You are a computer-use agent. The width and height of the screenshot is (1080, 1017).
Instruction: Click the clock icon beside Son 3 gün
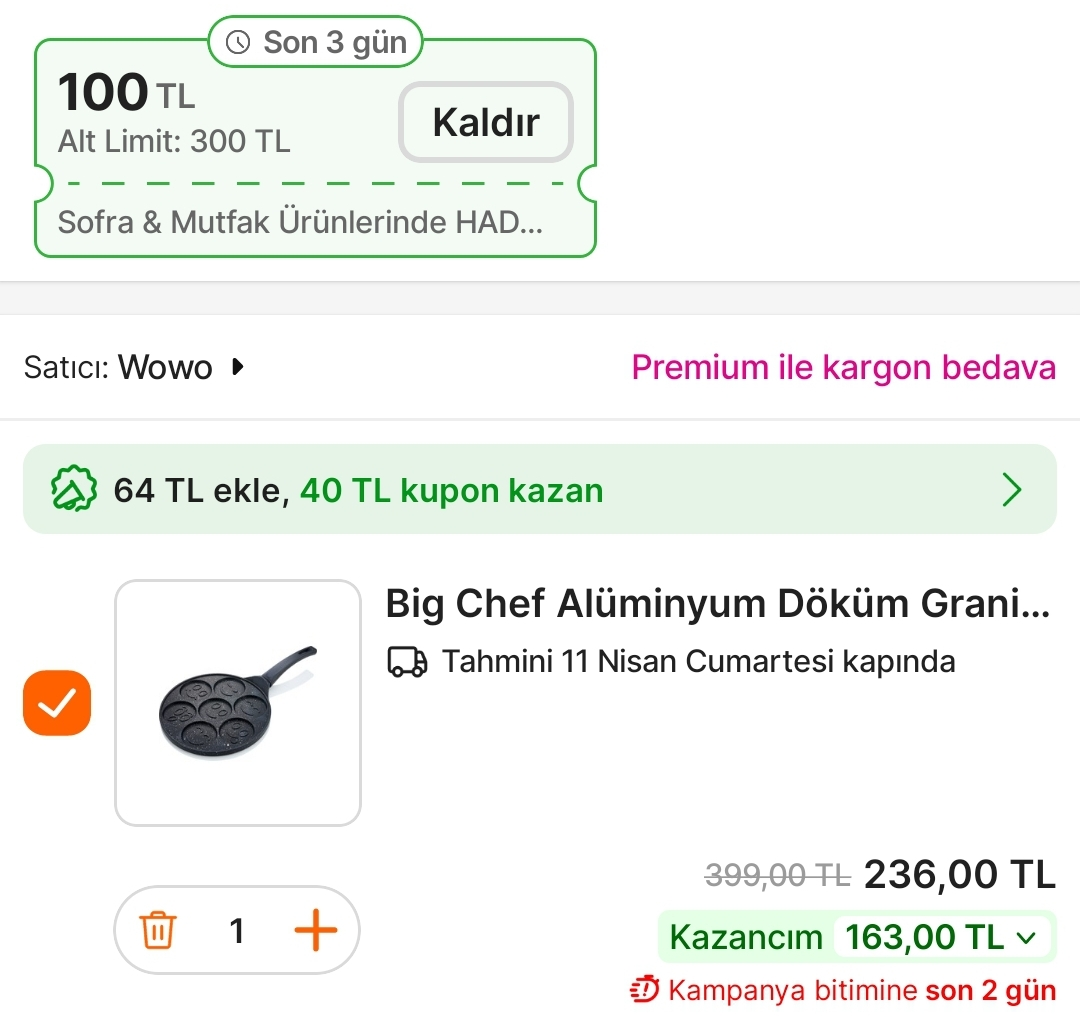click(238, 42)
